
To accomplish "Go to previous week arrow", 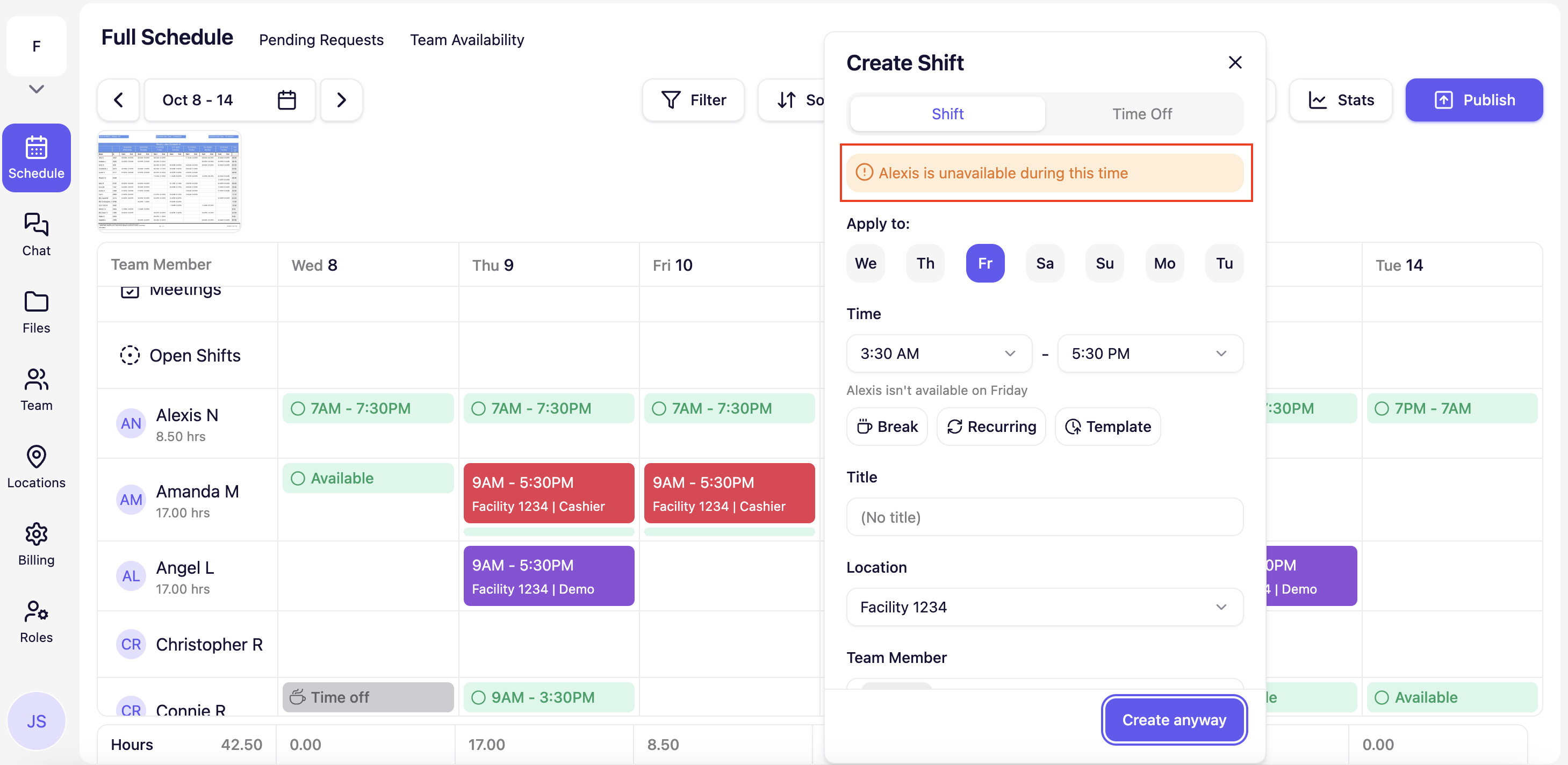I will [119, 100].
